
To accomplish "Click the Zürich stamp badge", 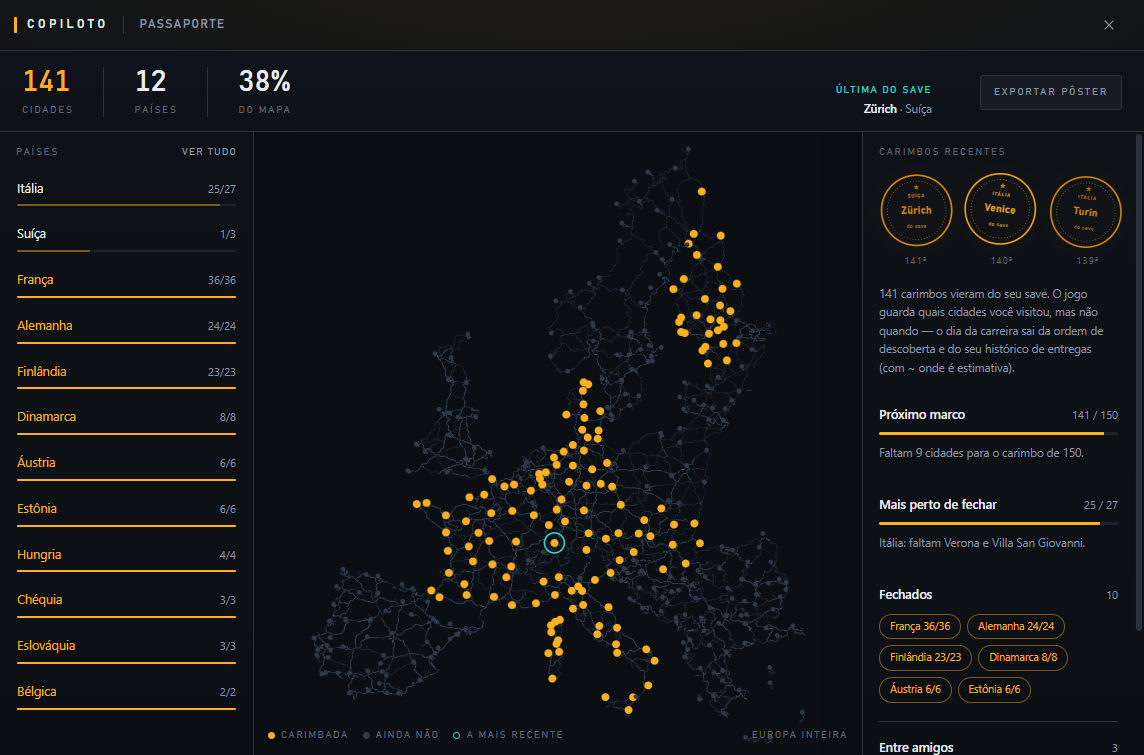I will 916,211.
